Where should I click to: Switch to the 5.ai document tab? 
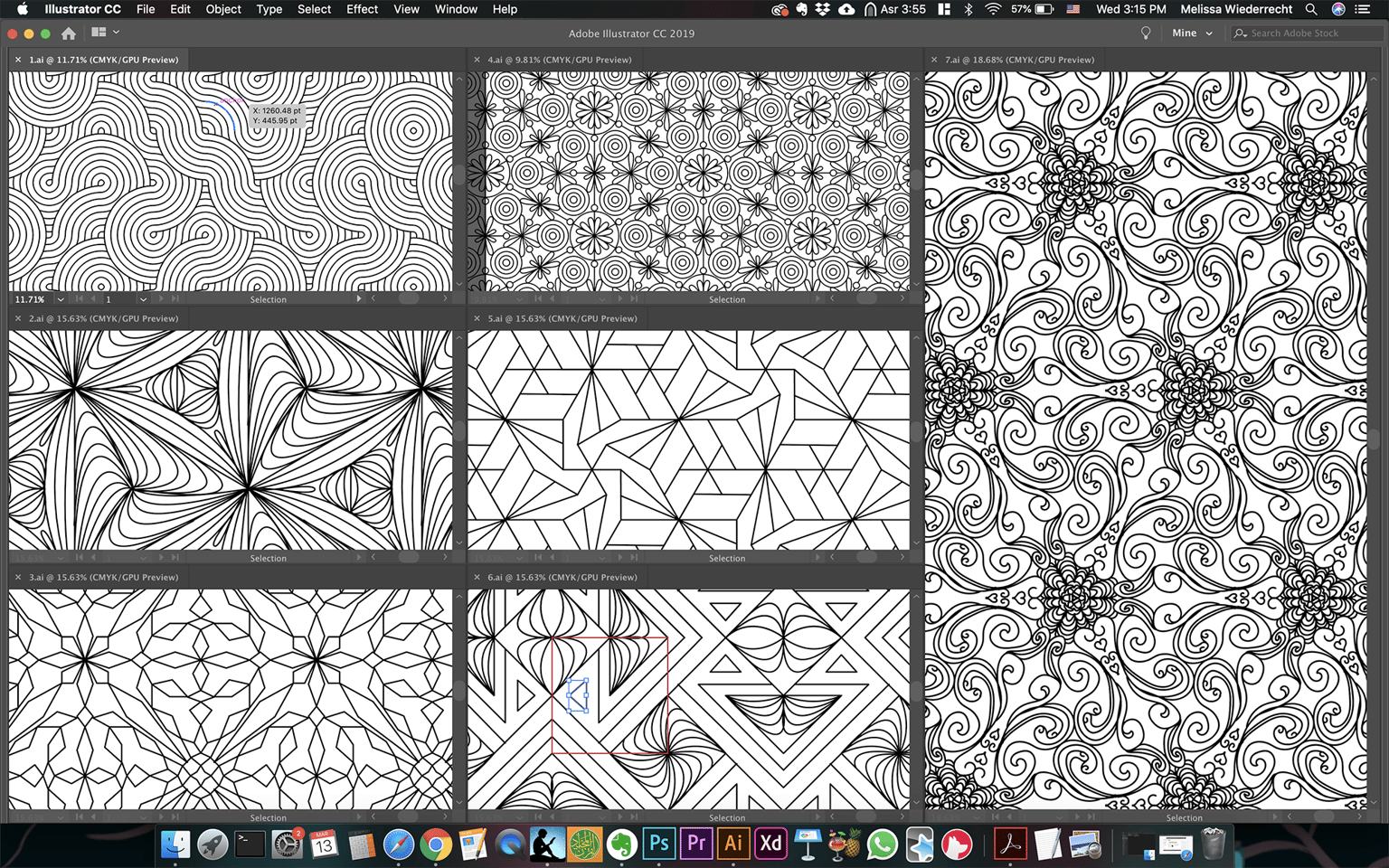click(x=562, y=318)
